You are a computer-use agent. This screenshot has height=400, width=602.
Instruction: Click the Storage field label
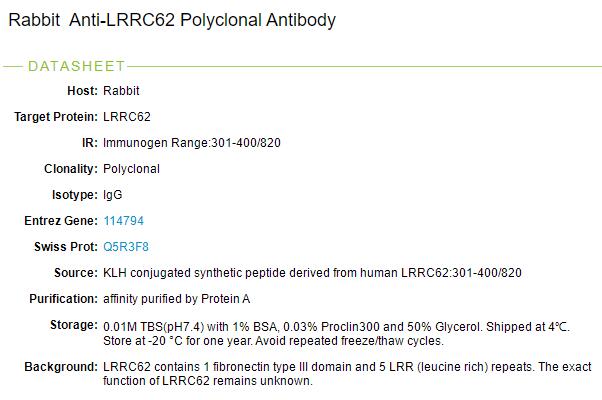pos(73,326)
